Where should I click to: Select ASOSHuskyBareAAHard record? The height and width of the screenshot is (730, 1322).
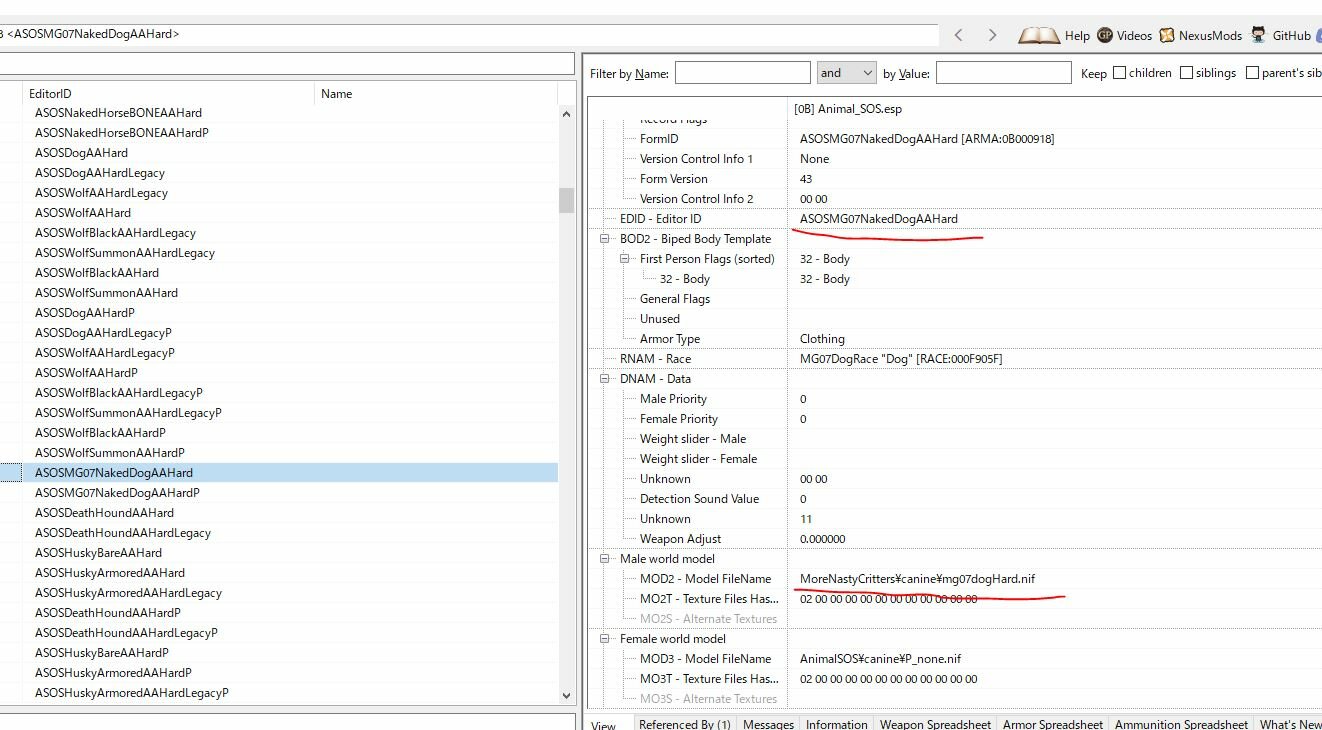tap(98, 553)
